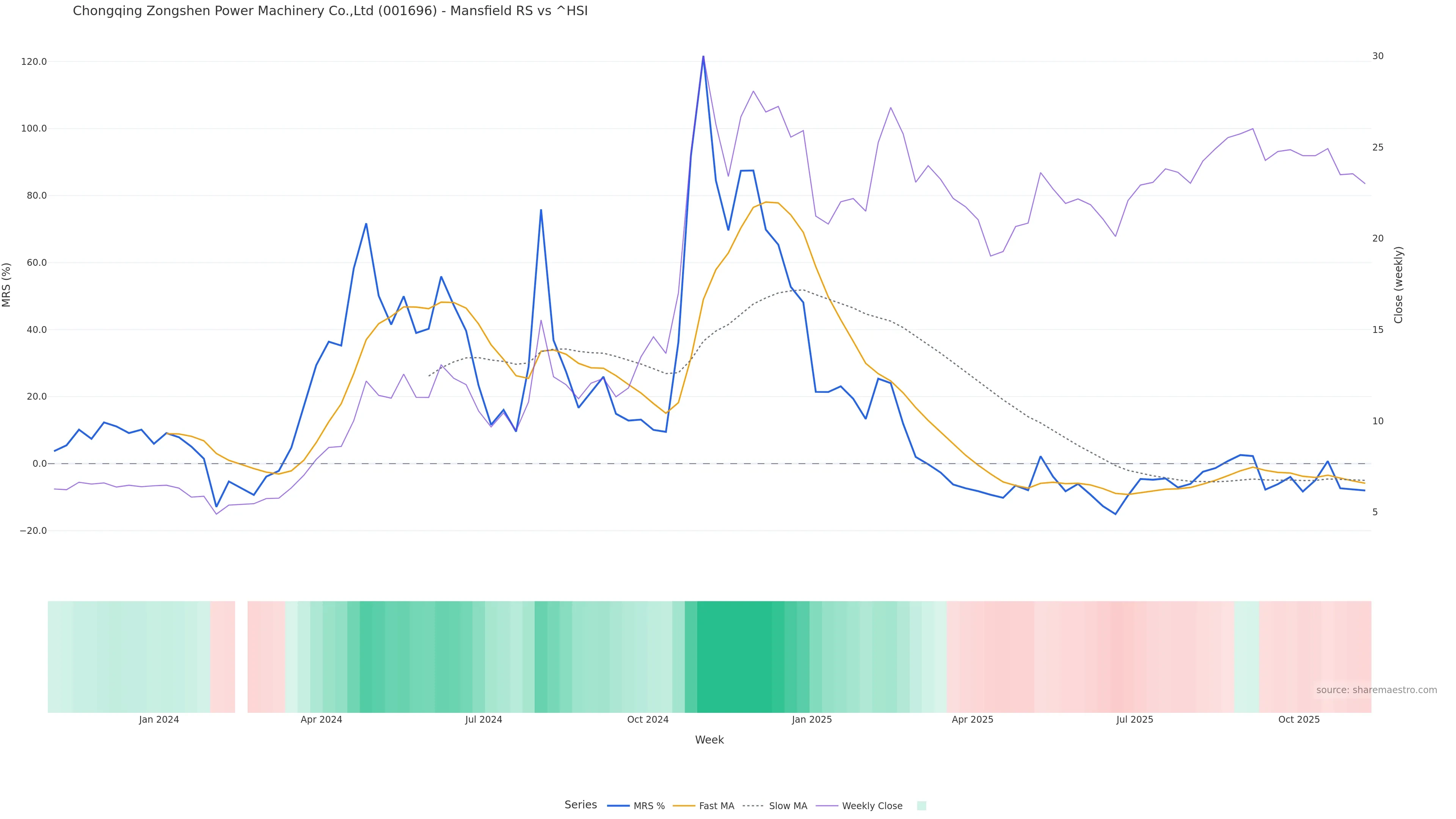Hide the Fast MA series in legend

tap(716, 806)
